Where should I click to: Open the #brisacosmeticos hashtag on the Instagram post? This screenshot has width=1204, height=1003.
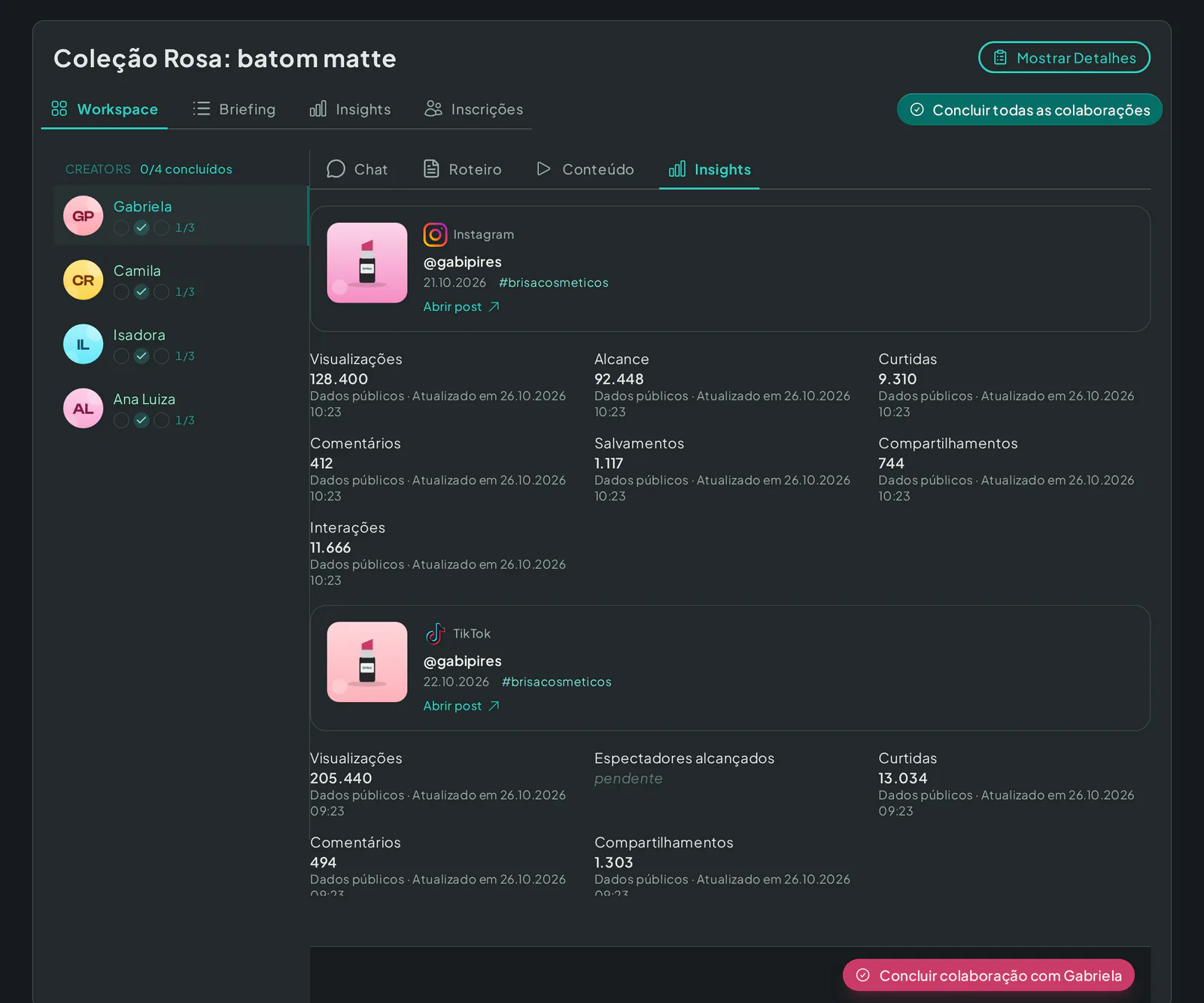click(x=554, y=283)
